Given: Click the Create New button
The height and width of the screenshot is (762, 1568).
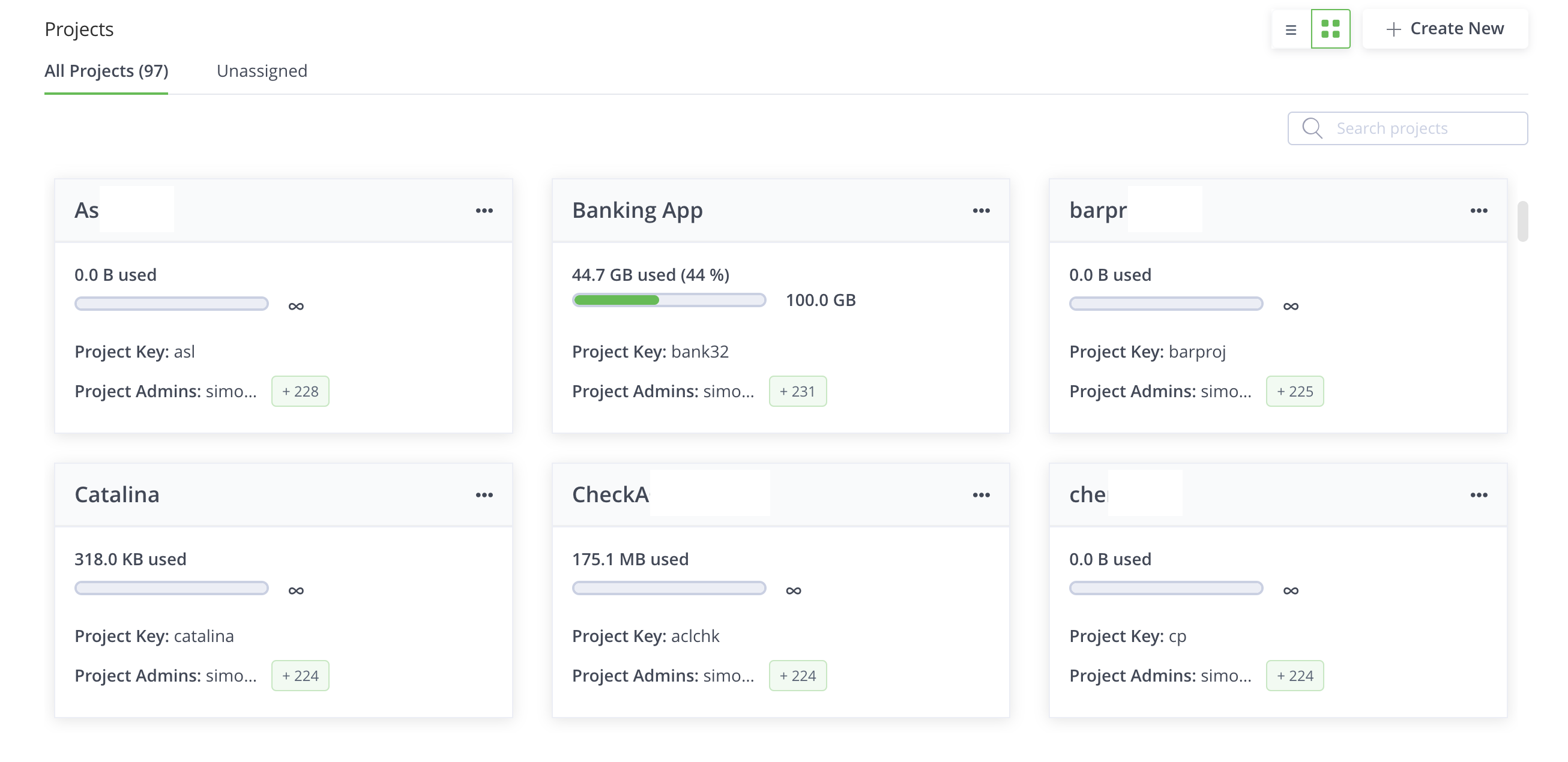Looking at the screenshot, I should pyautogui.click(x=1444, y=29).
